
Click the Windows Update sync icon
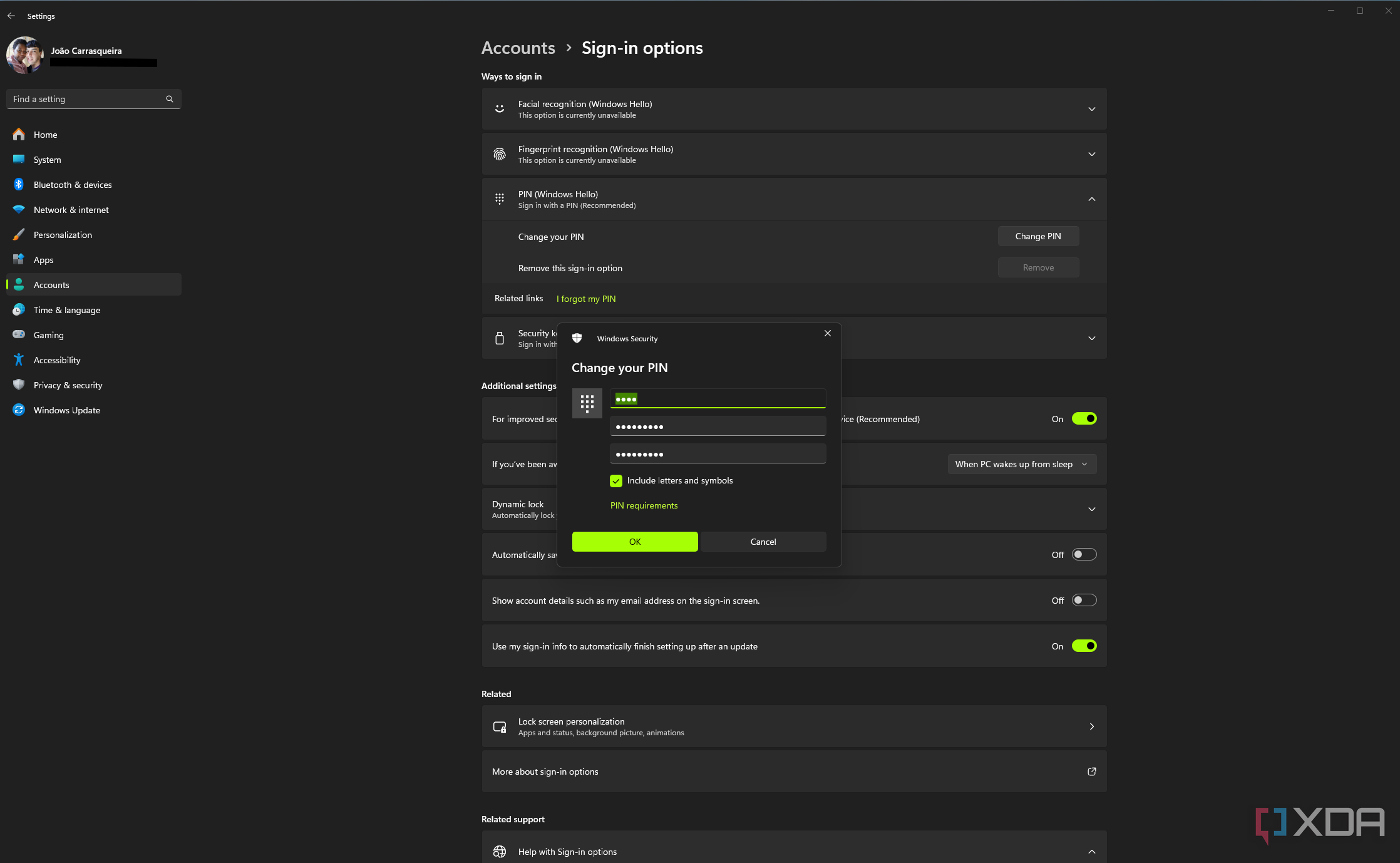[x=19, y=410]
